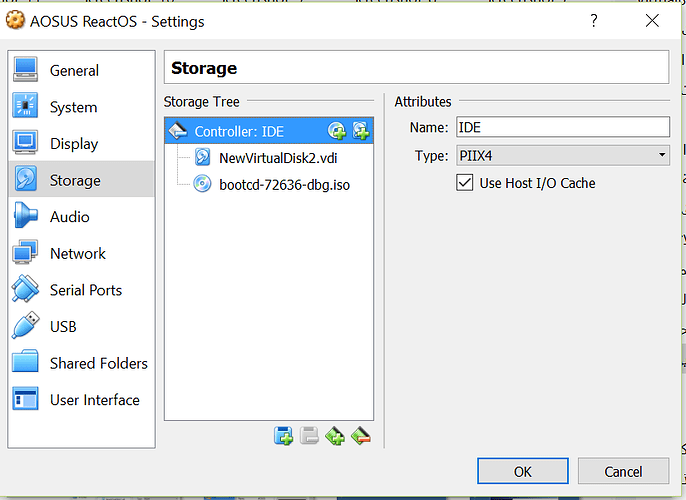Open the Serial Ports settings page
Viewport: 686px width, 500px height.
tap(85, 290)
